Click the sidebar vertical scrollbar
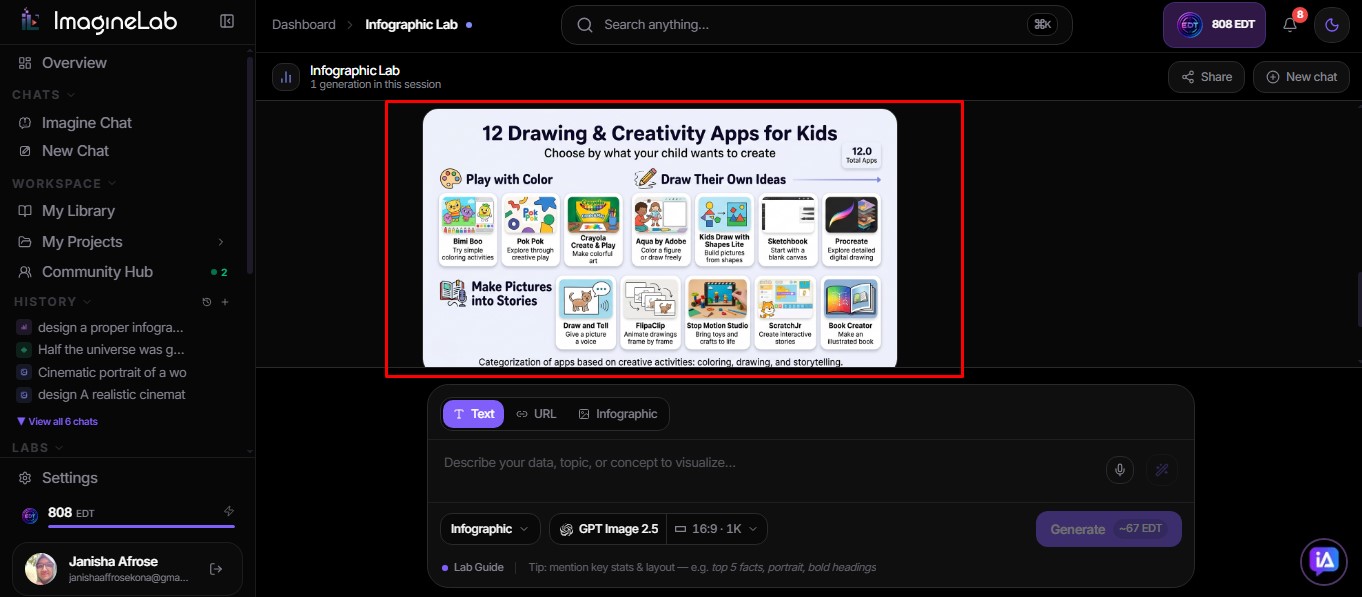 point(250,165)
